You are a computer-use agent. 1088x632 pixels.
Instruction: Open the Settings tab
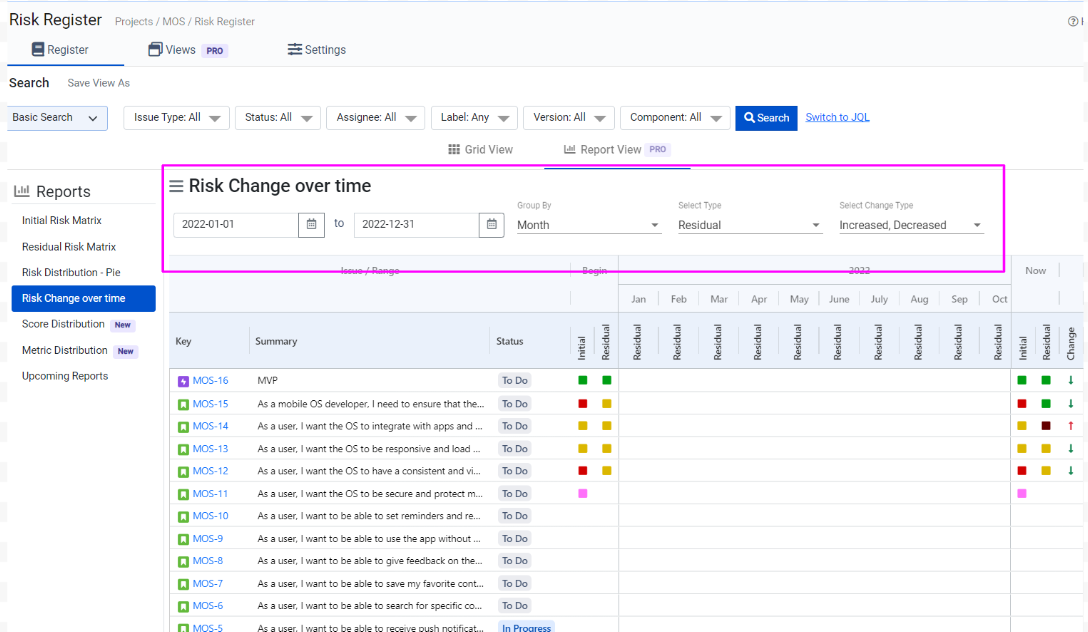(316, 50)
